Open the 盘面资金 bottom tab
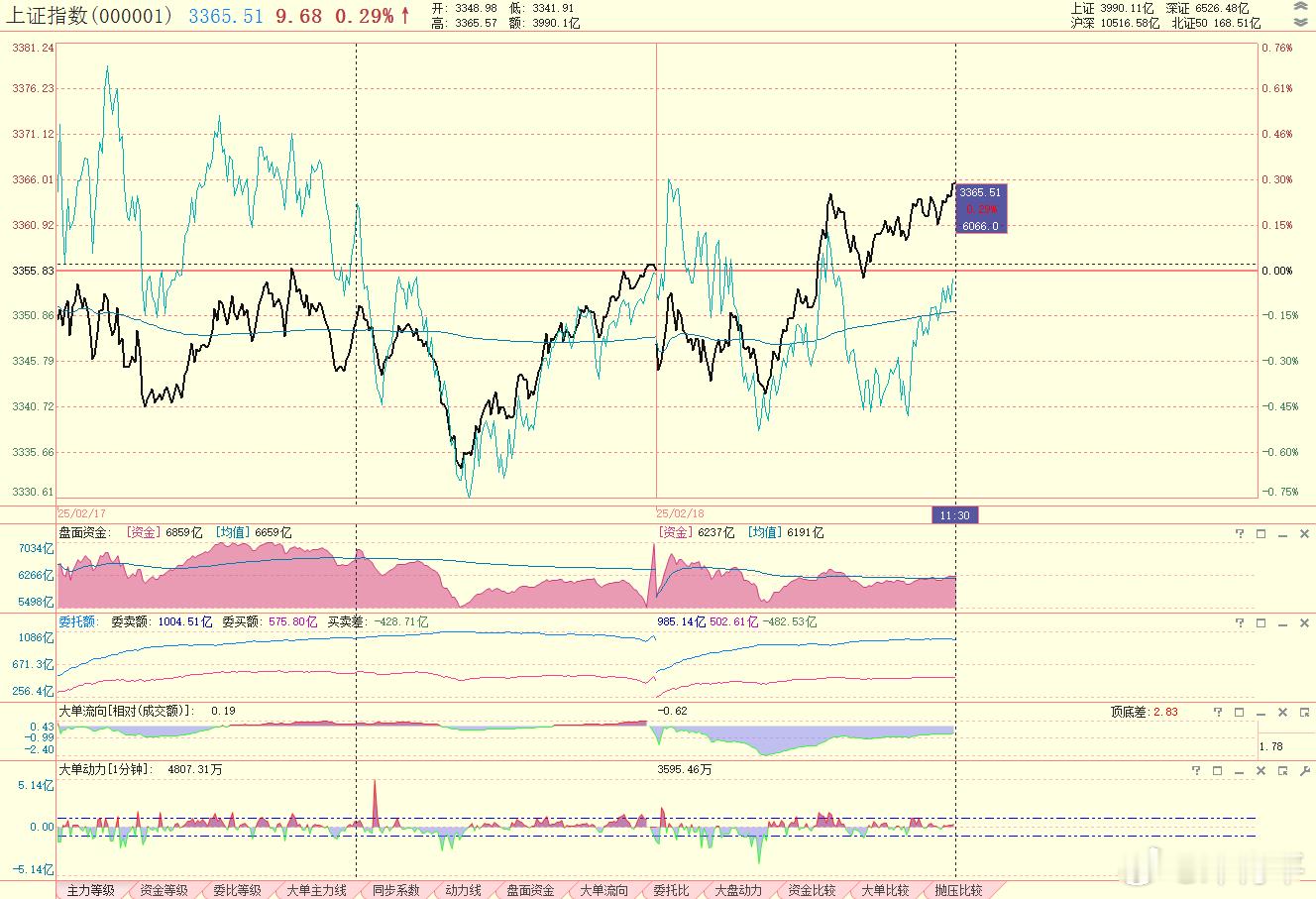The width and height of the screenshot is (1316, 899). pyautogui.click(x=531, y=890)
